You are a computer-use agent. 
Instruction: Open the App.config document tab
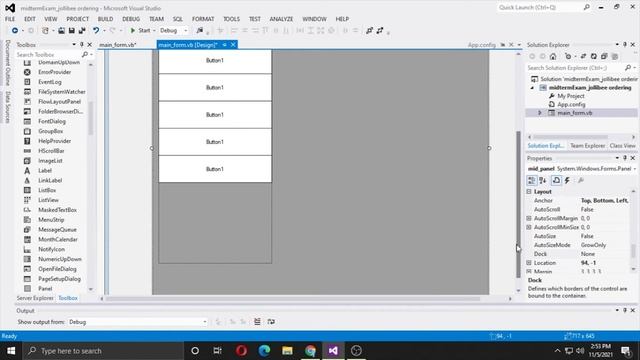coord(482,45)
